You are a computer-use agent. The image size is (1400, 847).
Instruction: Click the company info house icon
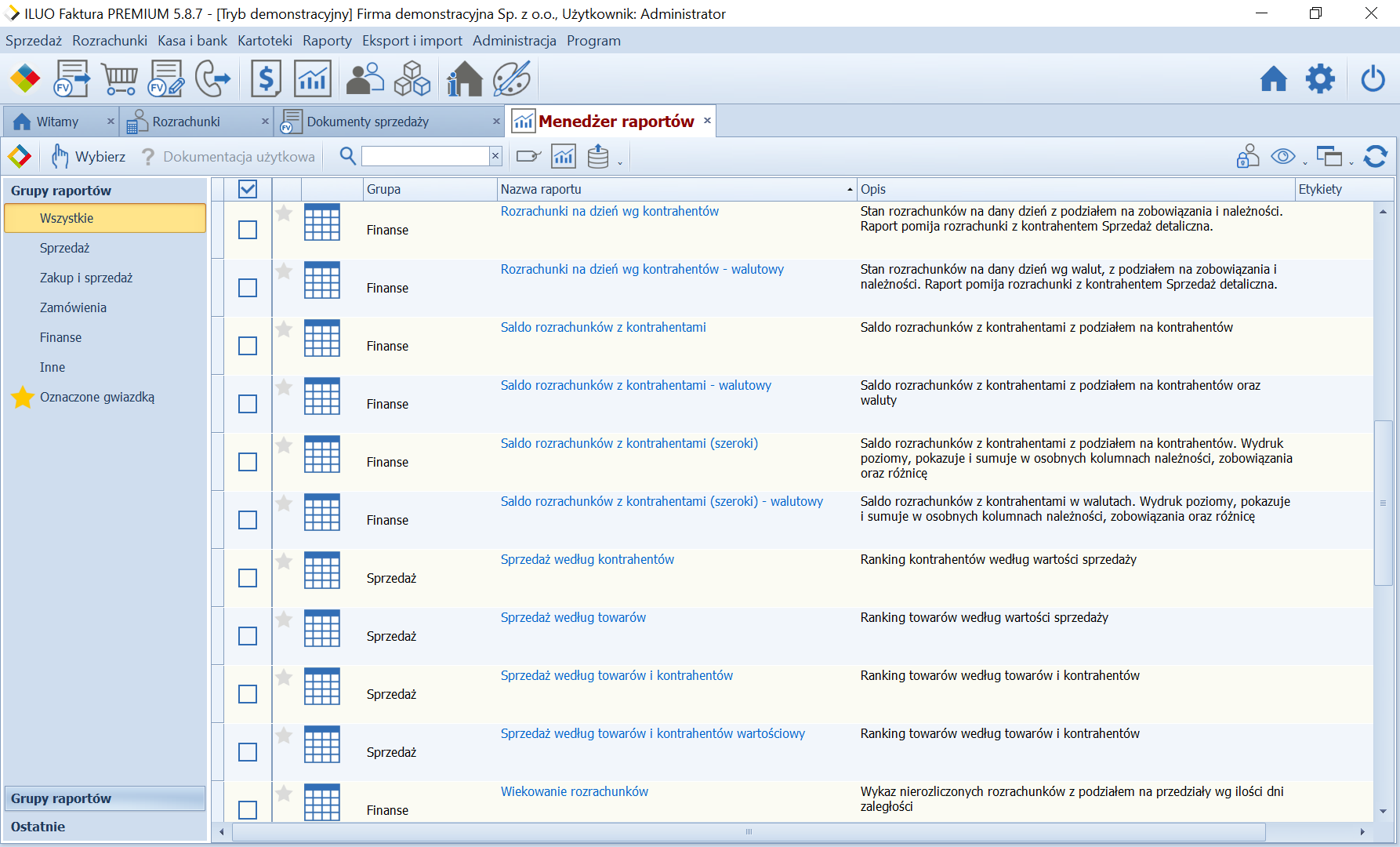click(464, 78)
